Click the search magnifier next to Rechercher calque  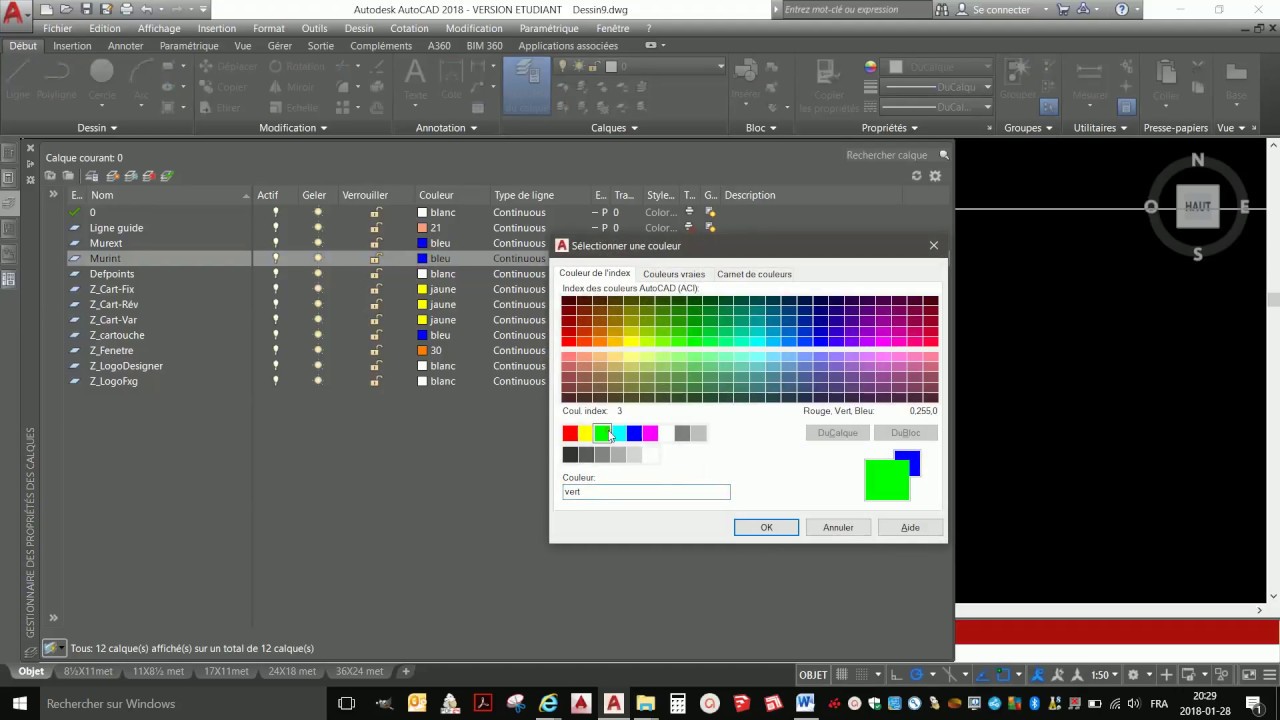[x=944, y=155]
